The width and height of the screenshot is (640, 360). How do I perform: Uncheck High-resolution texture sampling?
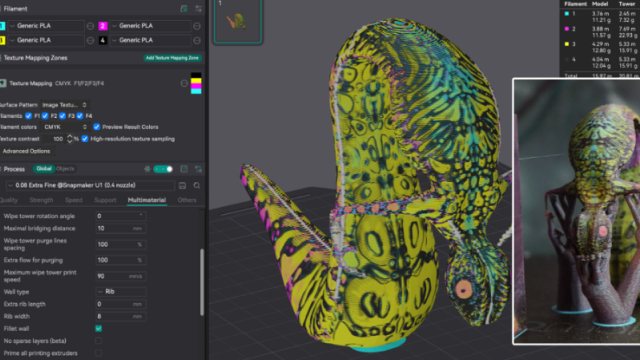(x=84, y=139)
